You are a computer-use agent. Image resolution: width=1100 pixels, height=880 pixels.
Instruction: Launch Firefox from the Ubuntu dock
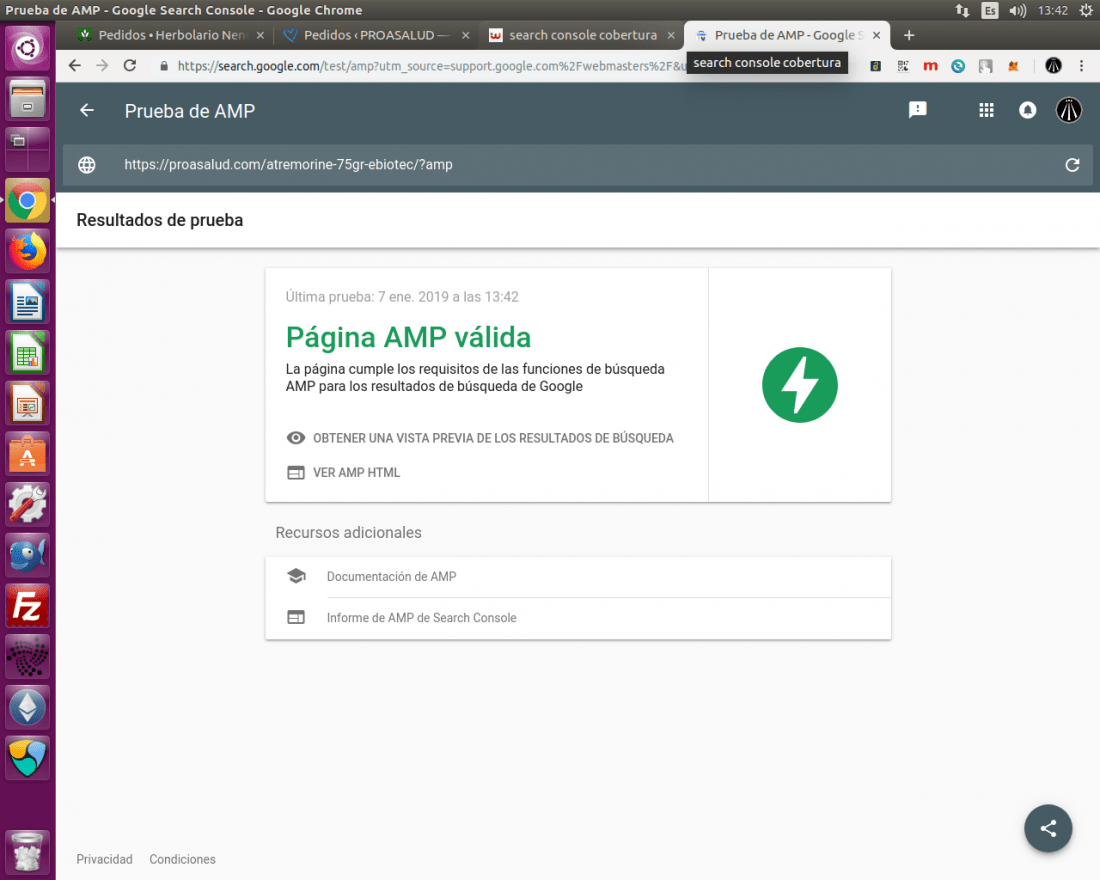point(27,252)
